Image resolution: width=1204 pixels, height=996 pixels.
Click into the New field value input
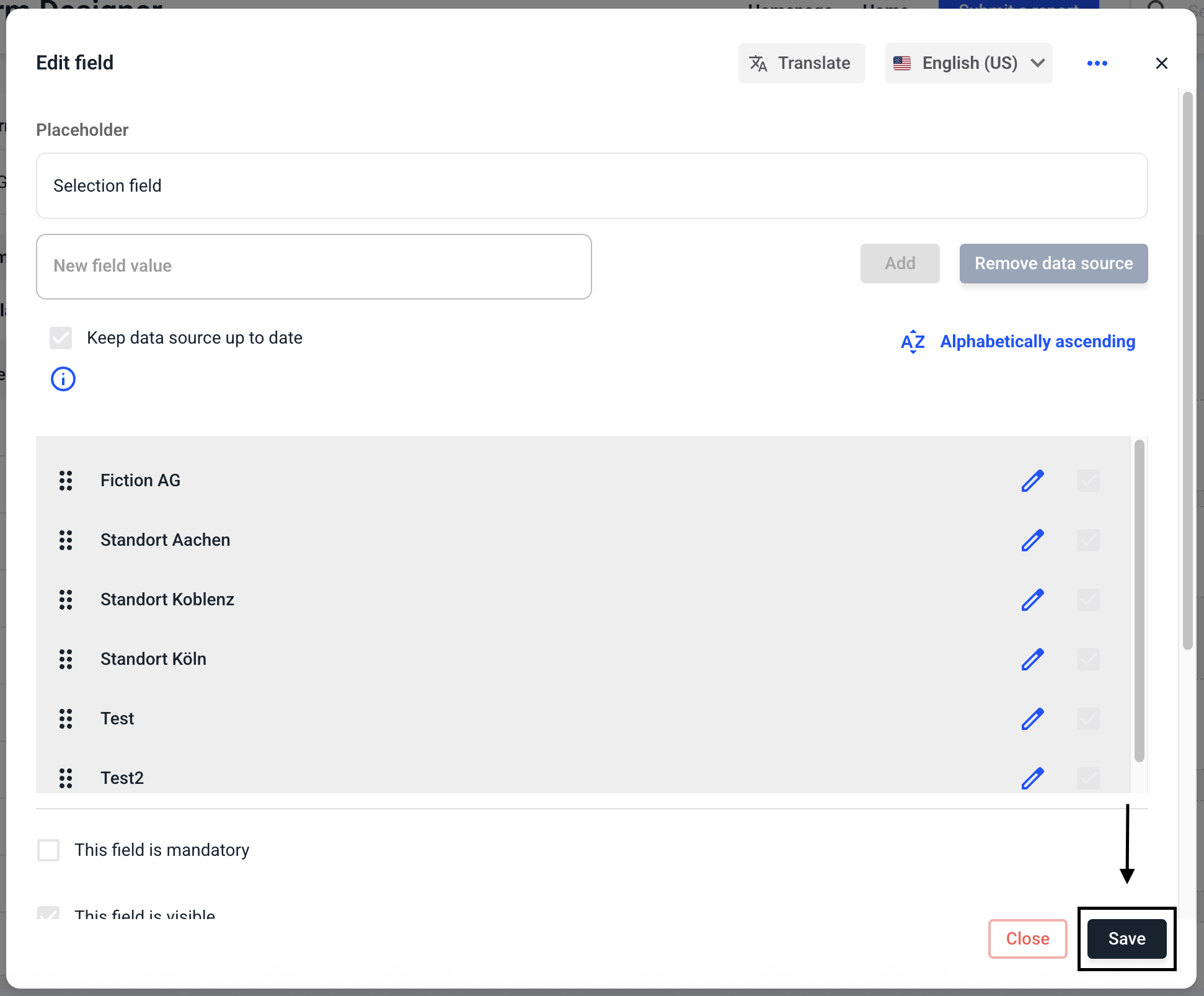(314, 267)
